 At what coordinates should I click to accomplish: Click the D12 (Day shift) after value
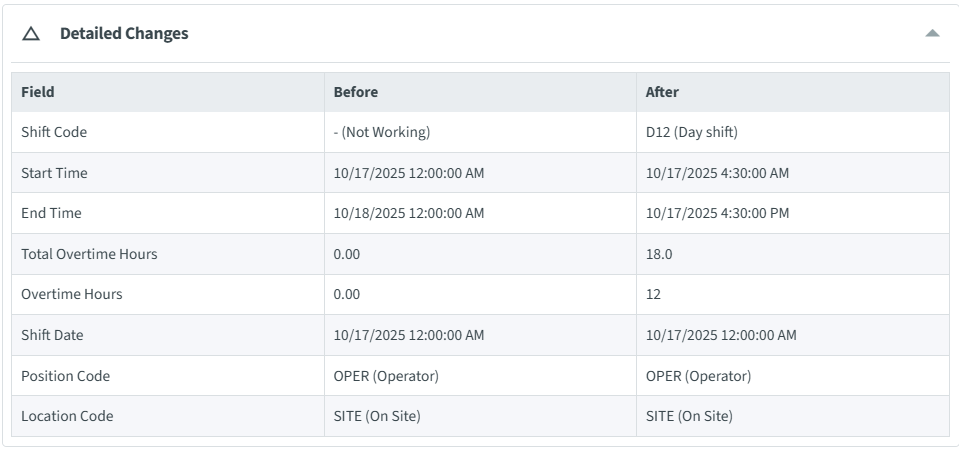(x=692, y=132)
